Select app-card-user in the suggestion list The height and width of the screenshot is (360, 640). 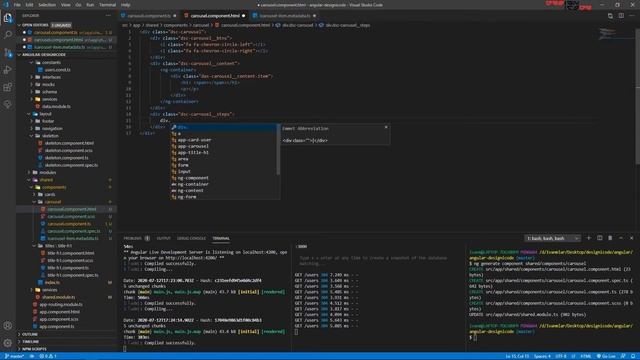tap(194, 140)
